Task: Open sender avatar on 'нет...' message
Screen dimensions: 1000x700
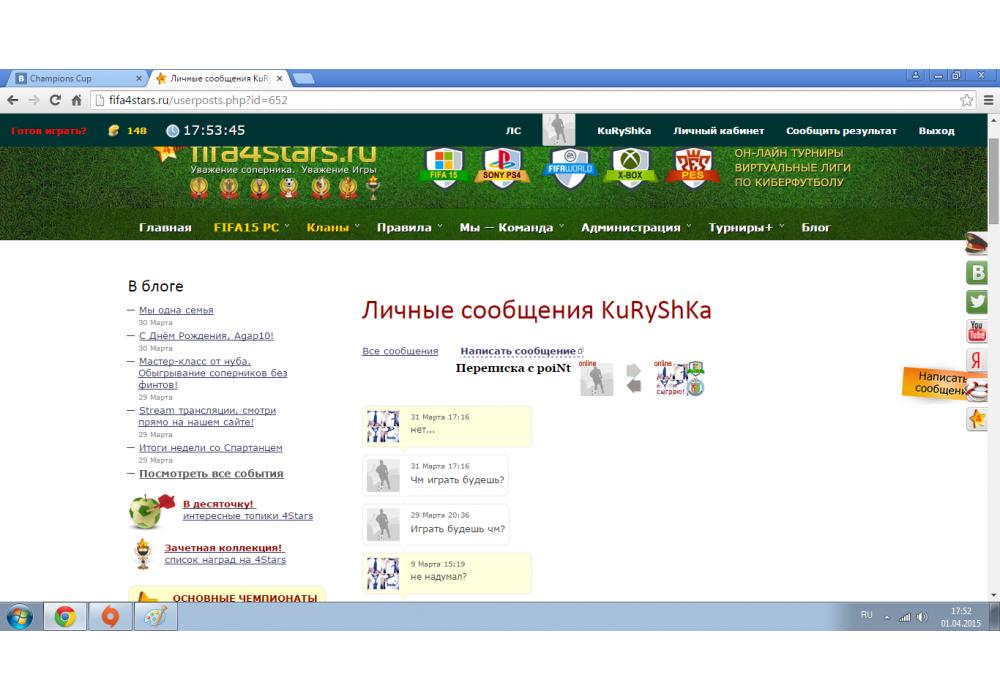Action: (x=383, y=427)
